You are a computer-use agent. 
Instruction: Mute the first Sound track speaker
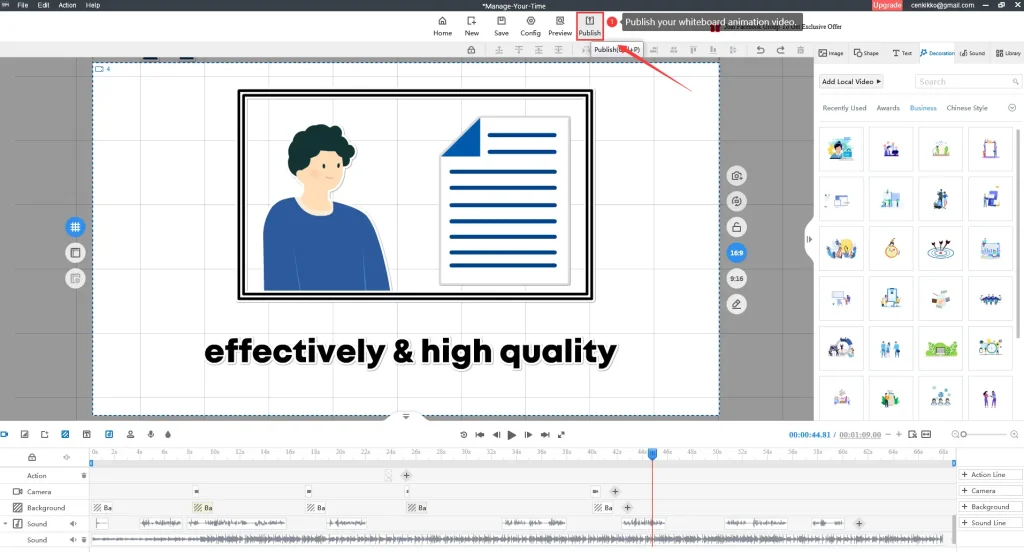click(73, 524)
